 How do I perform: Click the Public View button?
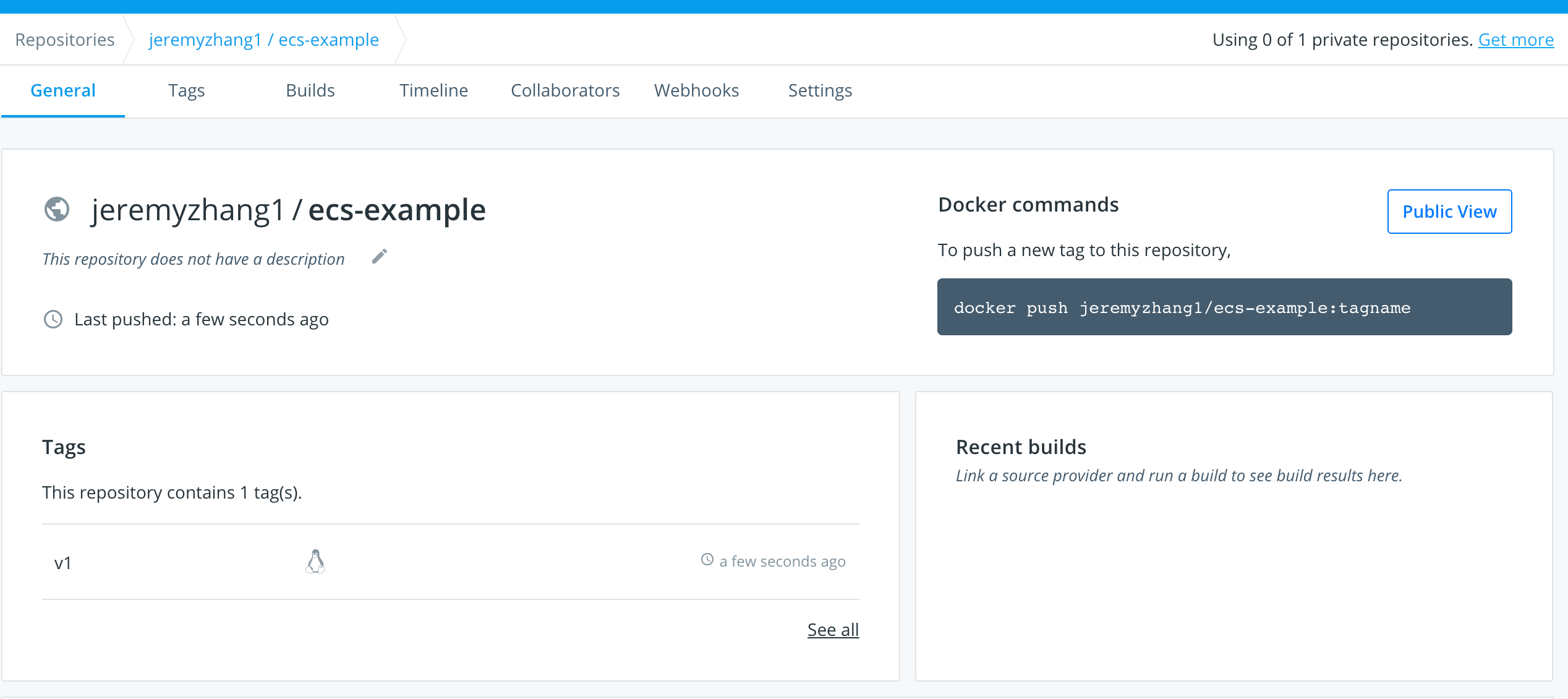(1449, 212)
